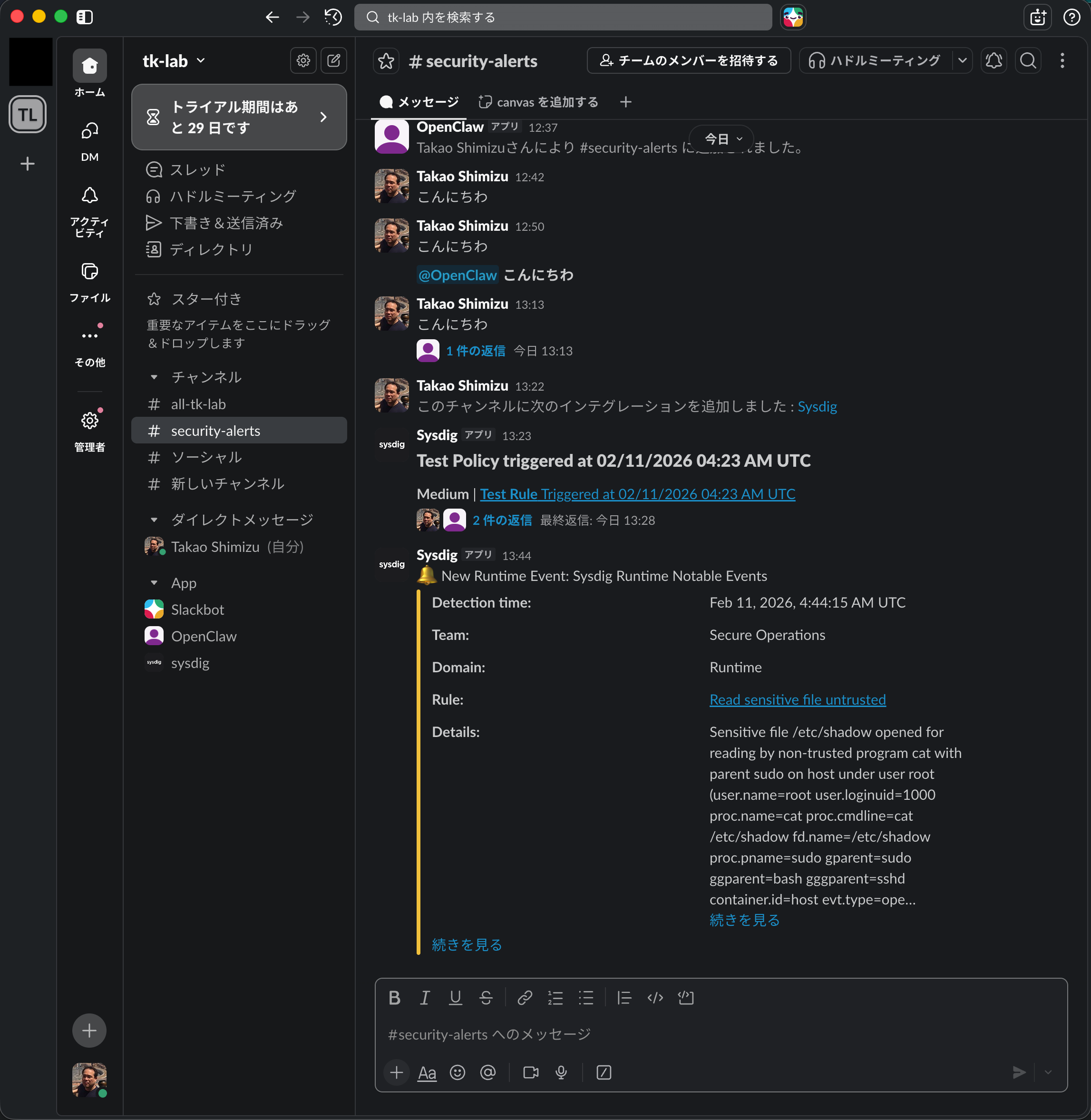Record a video clip with the camera icon
Image resolution: width=1091 pixels, height=1120 pixels.
(530, 1072)
